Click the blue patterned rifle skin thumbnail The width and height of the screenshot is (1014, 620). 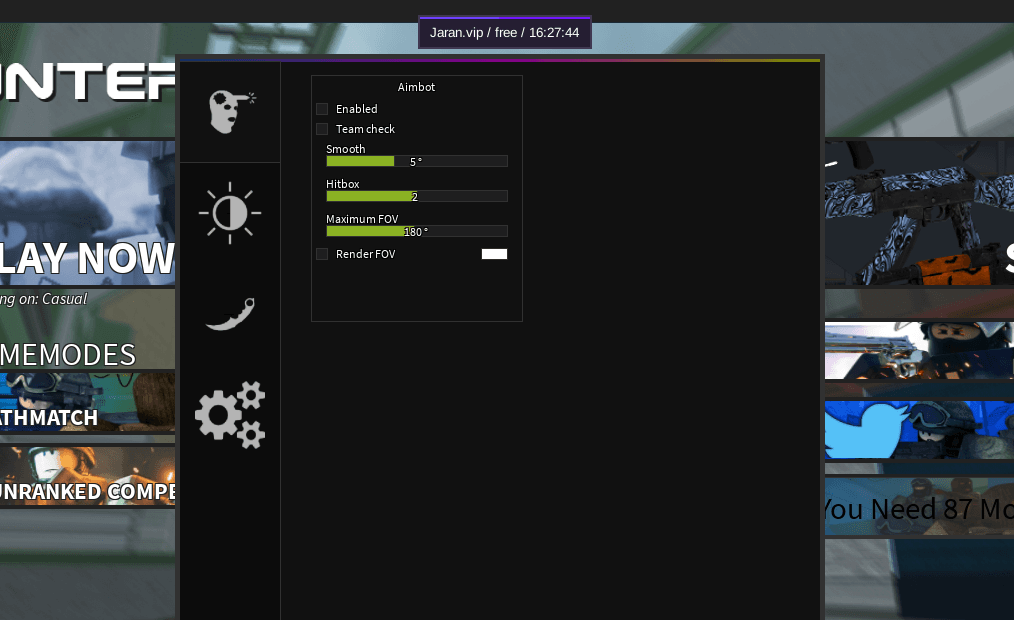[x=918, y=212]
